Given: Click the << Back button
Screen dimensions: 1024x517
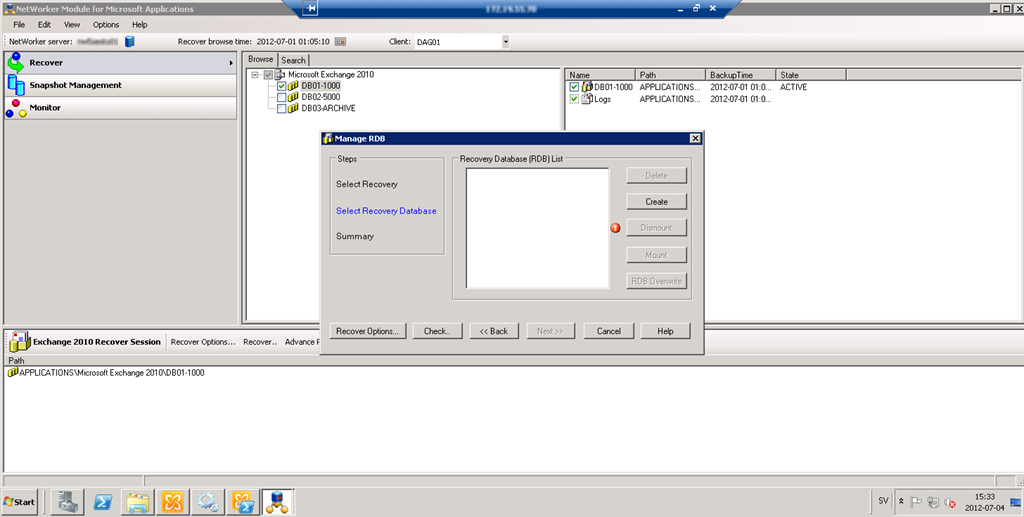Looking at the screenshot, I should click(494, 331).
